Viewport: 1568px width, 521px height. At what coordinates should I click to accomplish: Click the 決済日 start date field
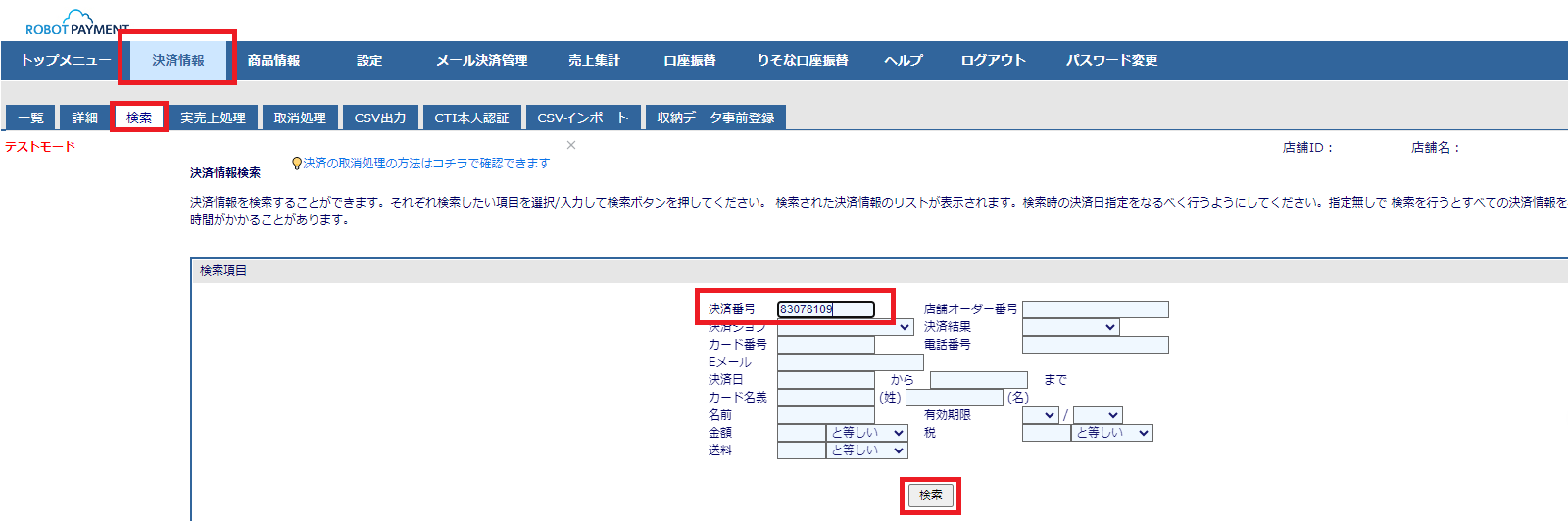point(826,380)
